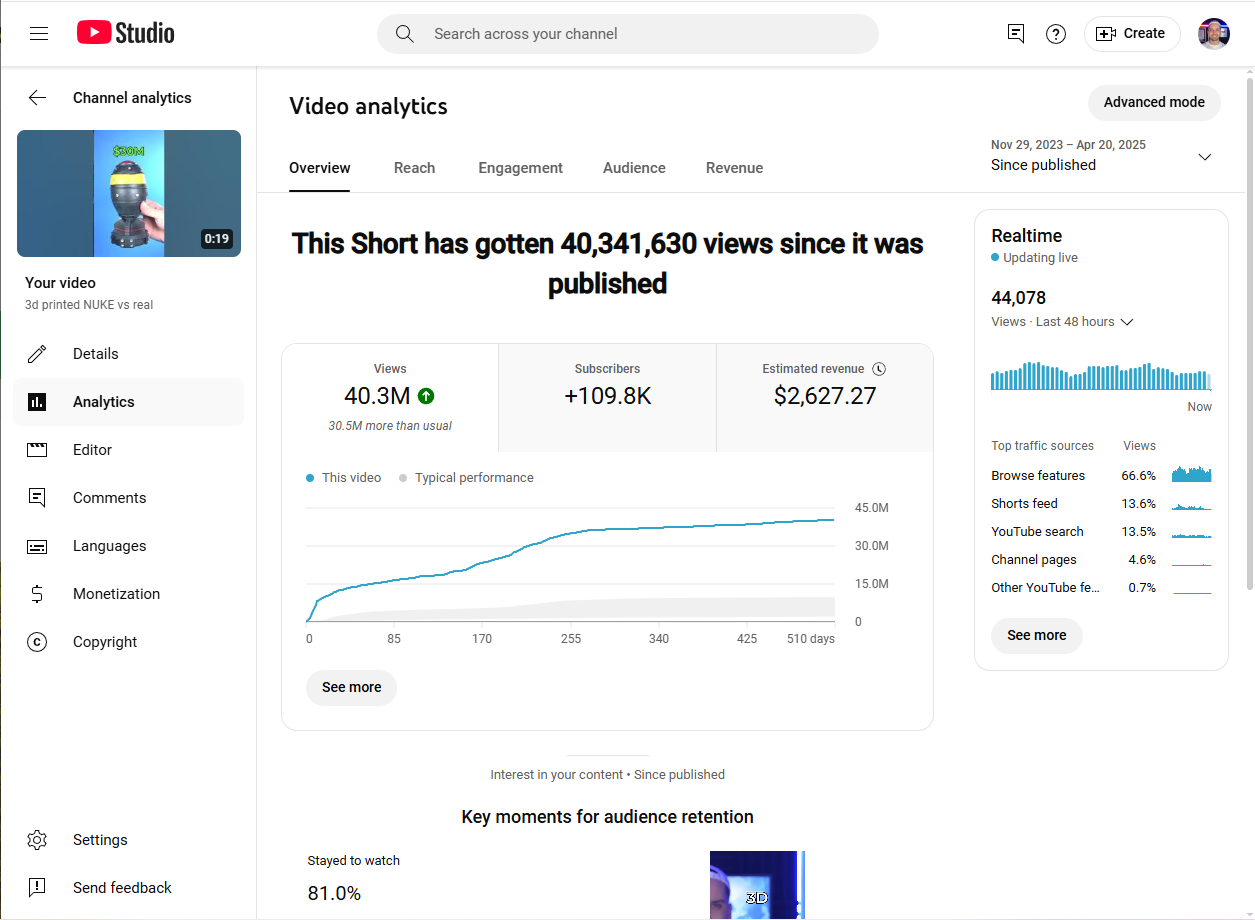Click the Monetization dollar icon
Image resolution: width=1255 pixels, height=920 pixels.
37,594
